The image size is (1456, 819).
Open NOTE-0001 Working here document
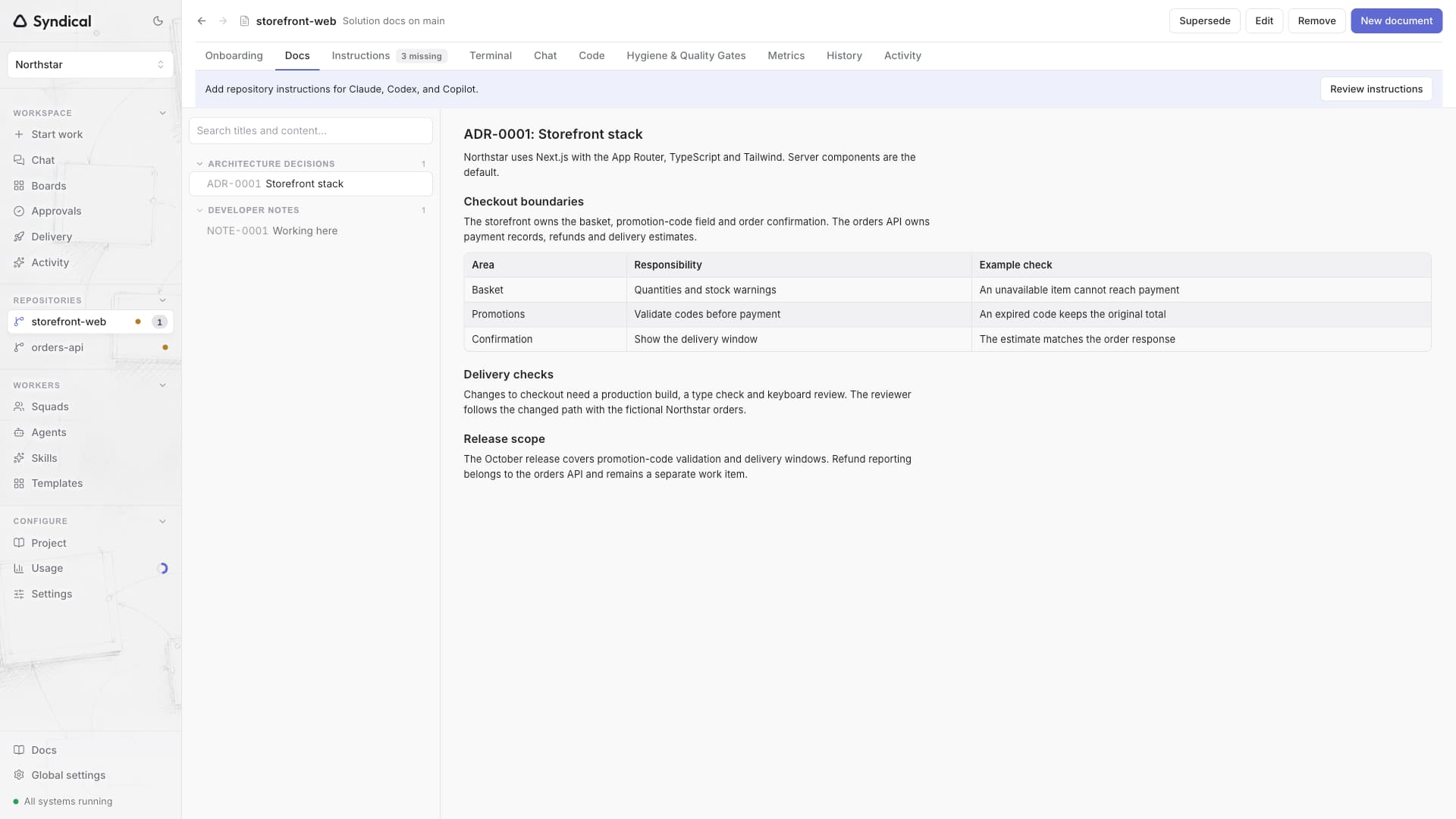point(310,231)
